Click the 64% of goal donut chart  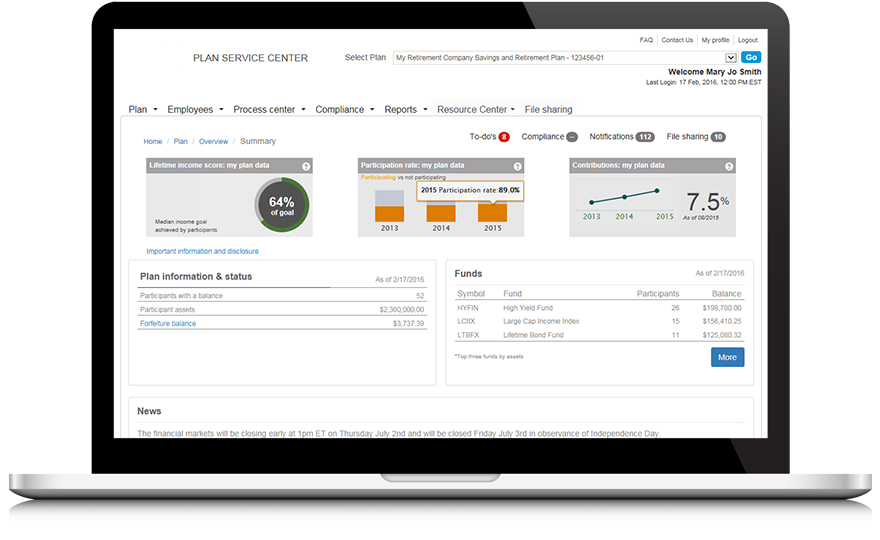281,205
